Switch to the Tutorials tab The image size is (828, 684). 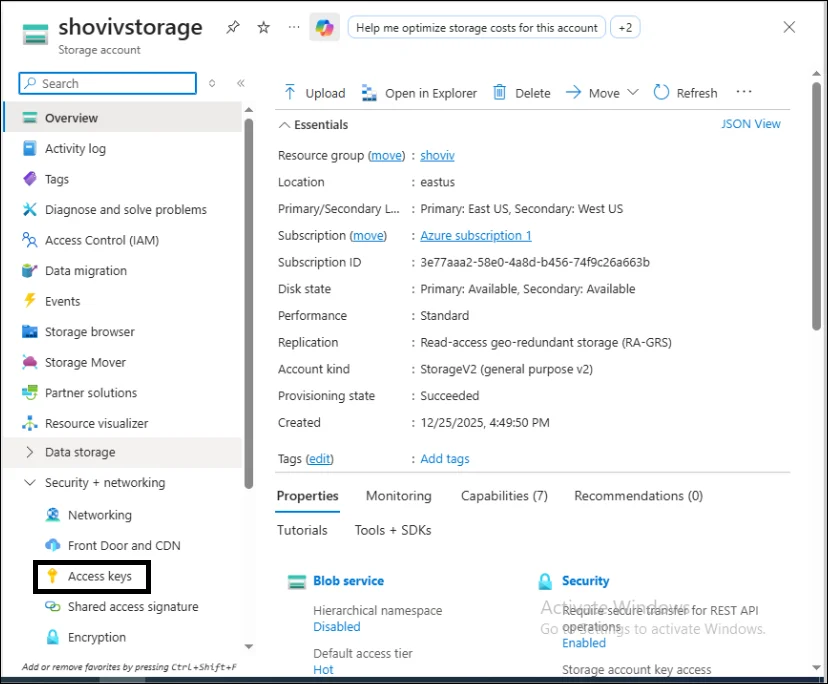click(302, 530)
